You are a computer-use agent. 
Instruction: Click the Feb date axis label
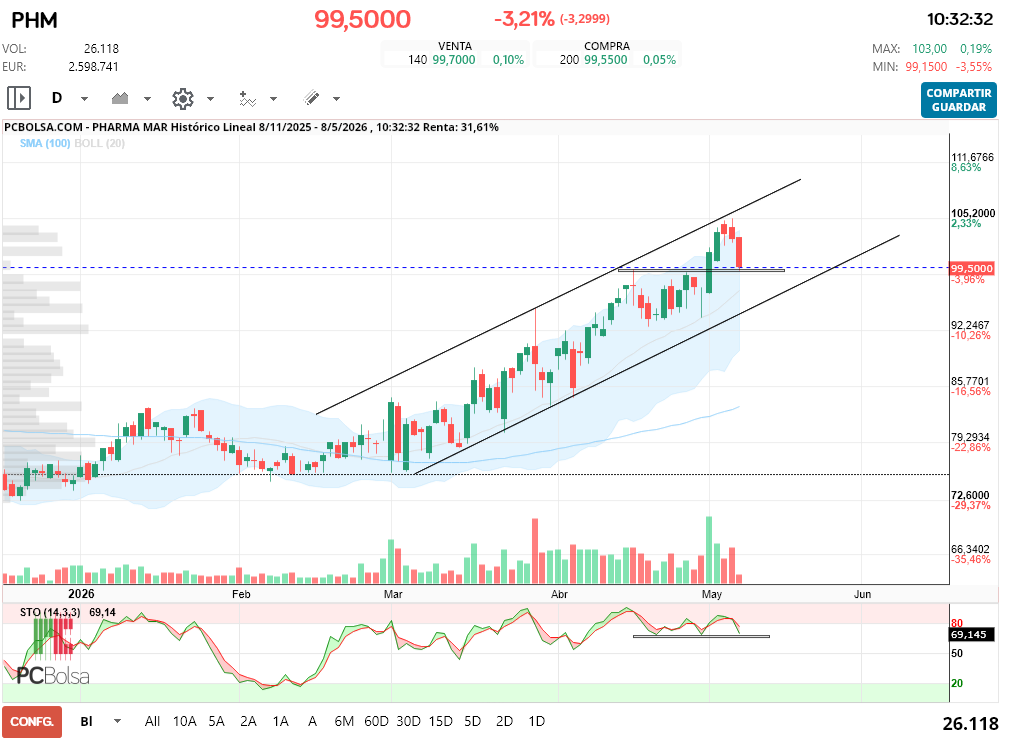point(241,594)
